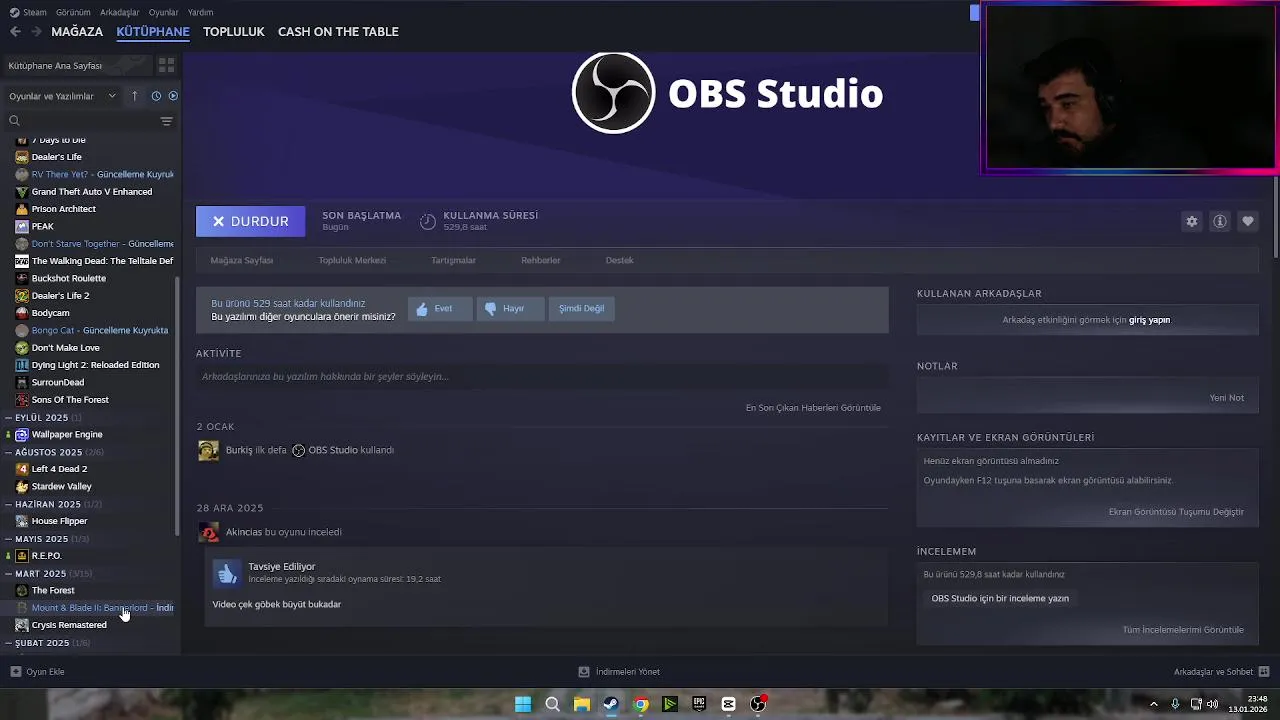Collapse the EYLÜL 2025 category
The image size is (1280, 720).
tap(8, 418)
